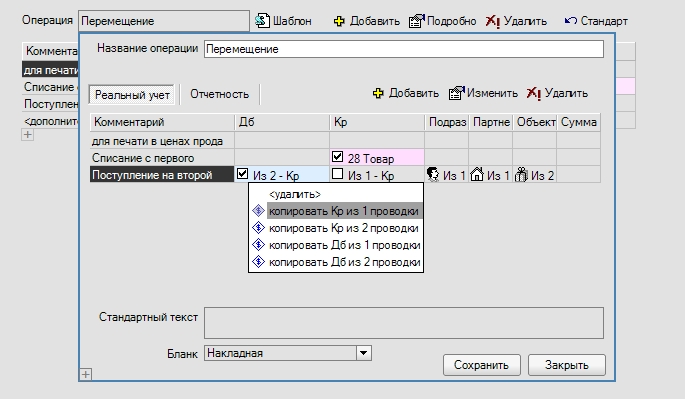Select row Списание с первого in dialog
This screenshot has width=685, height=399.
tap(162, 158)
